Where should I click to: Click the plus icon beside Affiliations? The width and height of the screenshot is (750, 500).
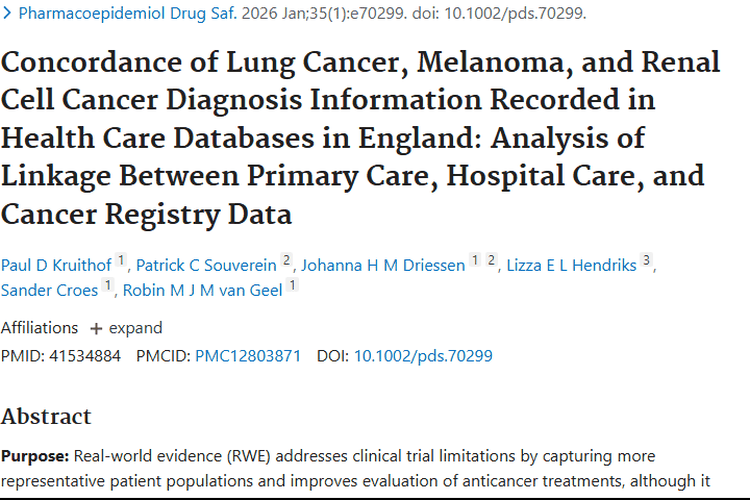click(96, 328)
